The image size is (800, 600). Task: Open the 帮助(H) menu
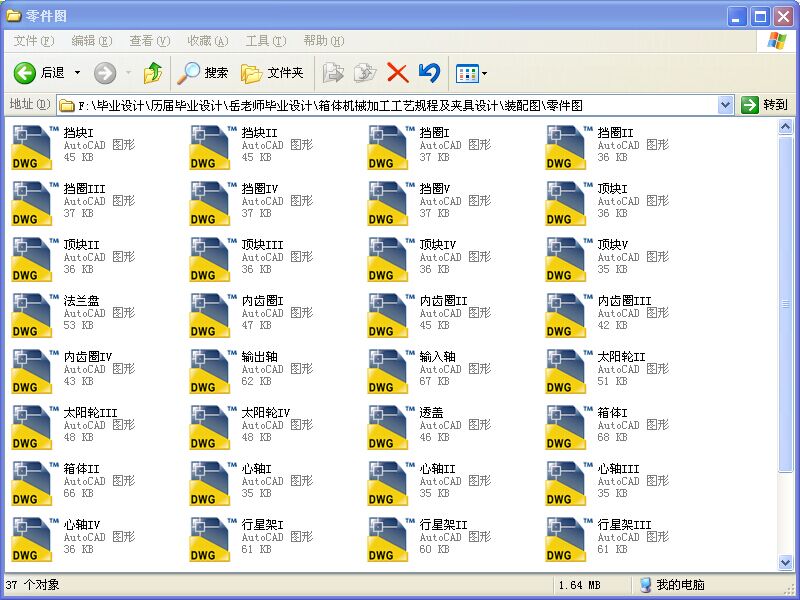(x=324, y=41)
